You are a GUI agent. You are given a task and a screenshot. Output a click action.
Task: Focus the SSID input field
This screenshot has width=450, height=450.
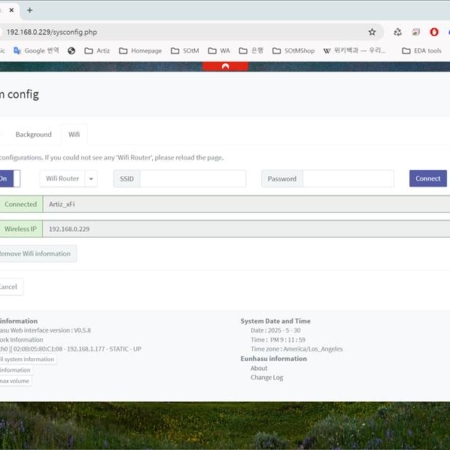pos(193,179)
